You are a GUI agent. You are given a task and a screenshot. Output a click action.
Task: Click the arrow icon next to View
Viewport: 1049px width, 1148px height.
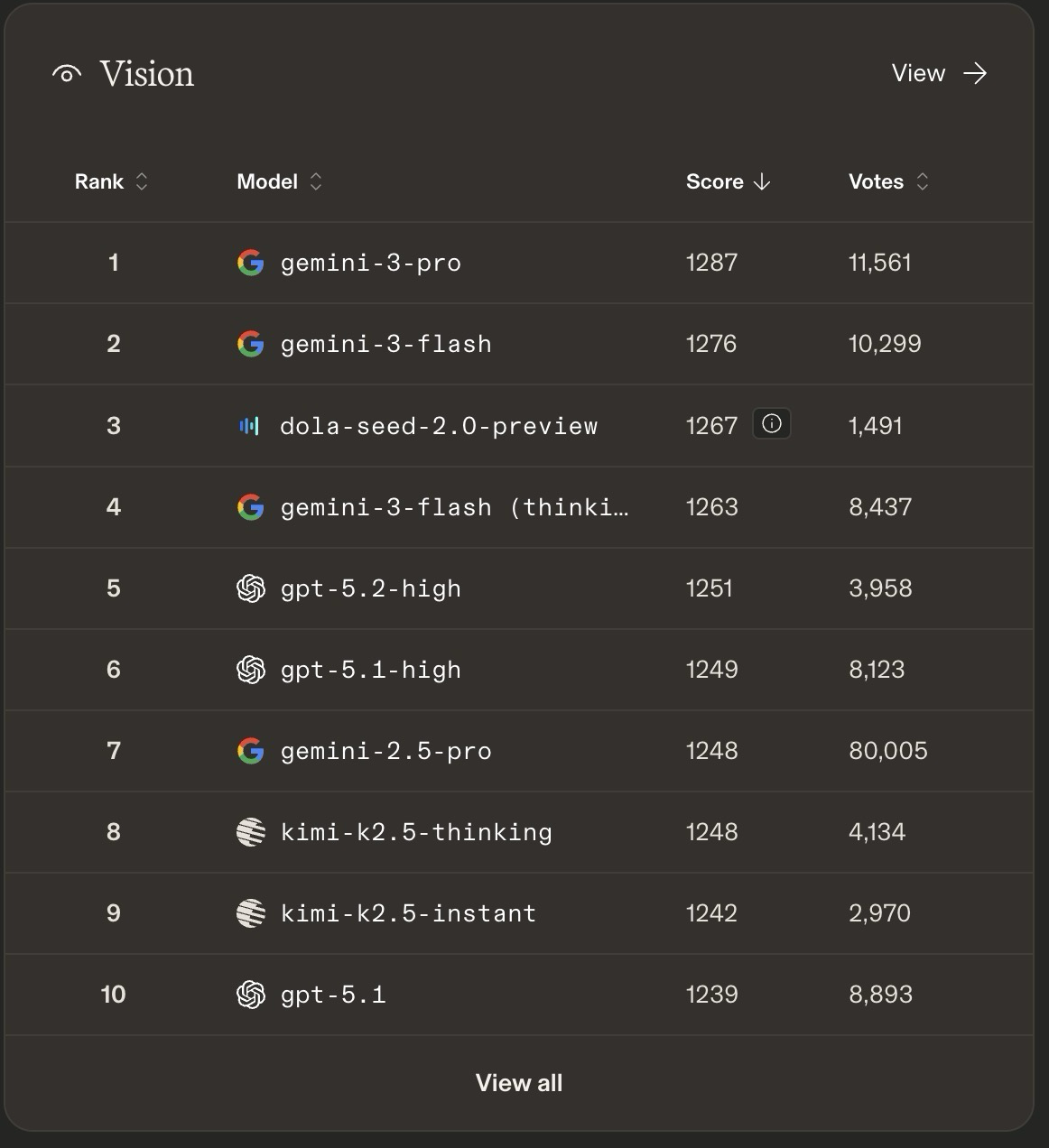point(975,73)
